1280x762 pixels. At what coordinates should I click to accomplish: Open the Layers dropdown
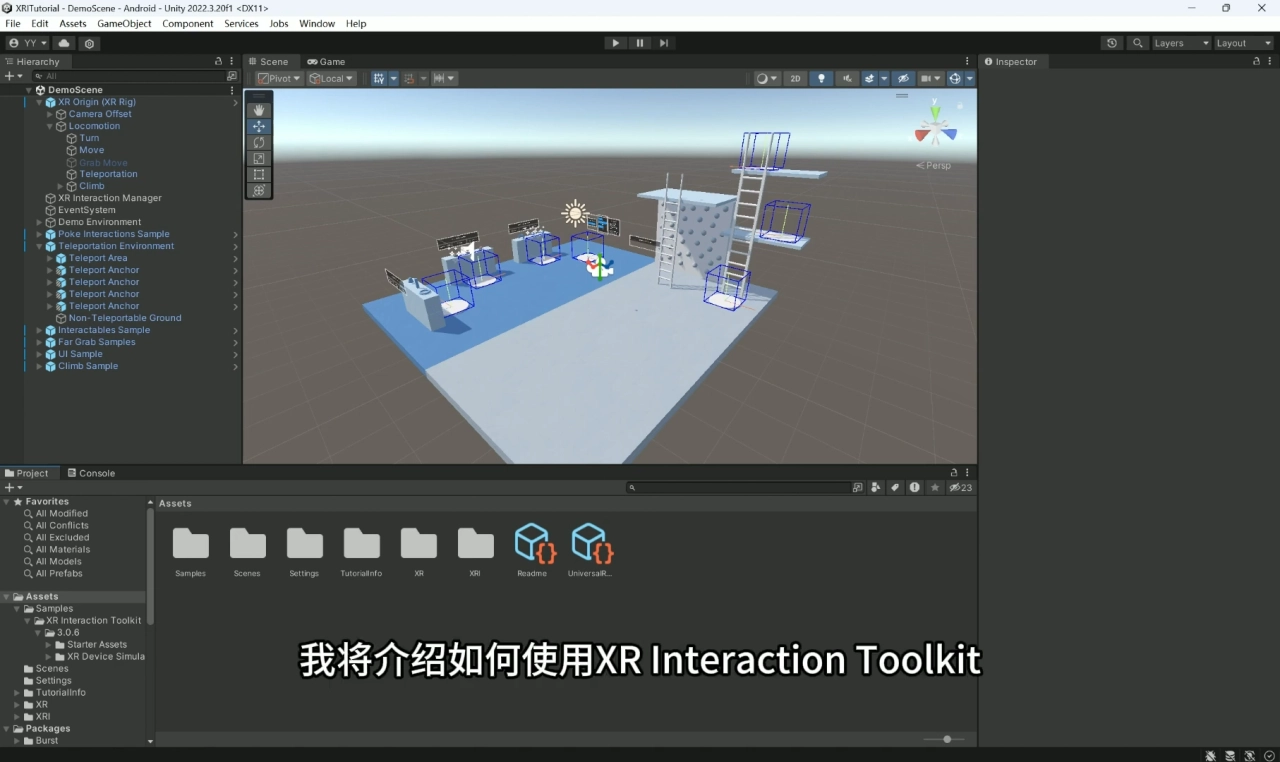click(x=1181, y=43)
